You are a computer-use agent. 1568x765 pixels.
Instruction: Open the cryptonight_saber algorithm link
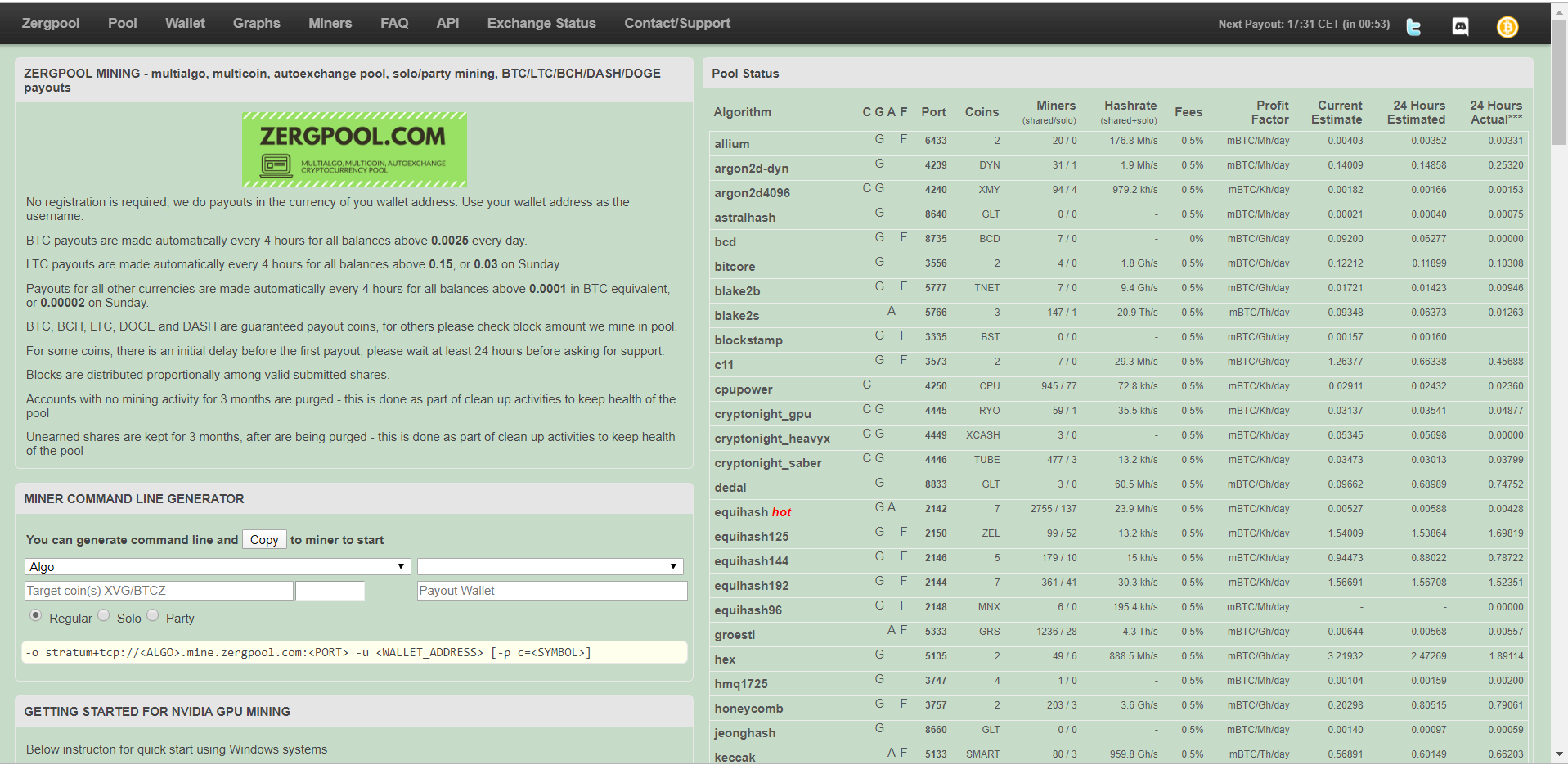(768, 463)
